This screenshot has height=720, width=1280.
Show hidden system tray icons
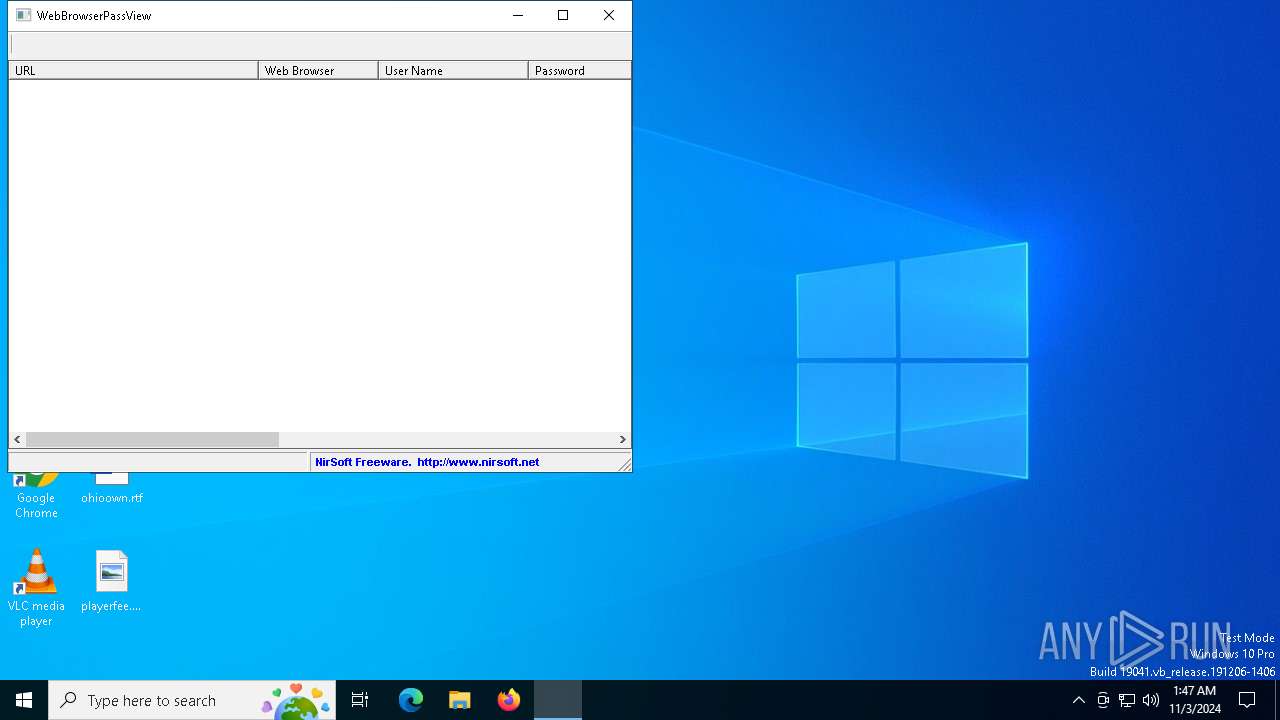1078,700
